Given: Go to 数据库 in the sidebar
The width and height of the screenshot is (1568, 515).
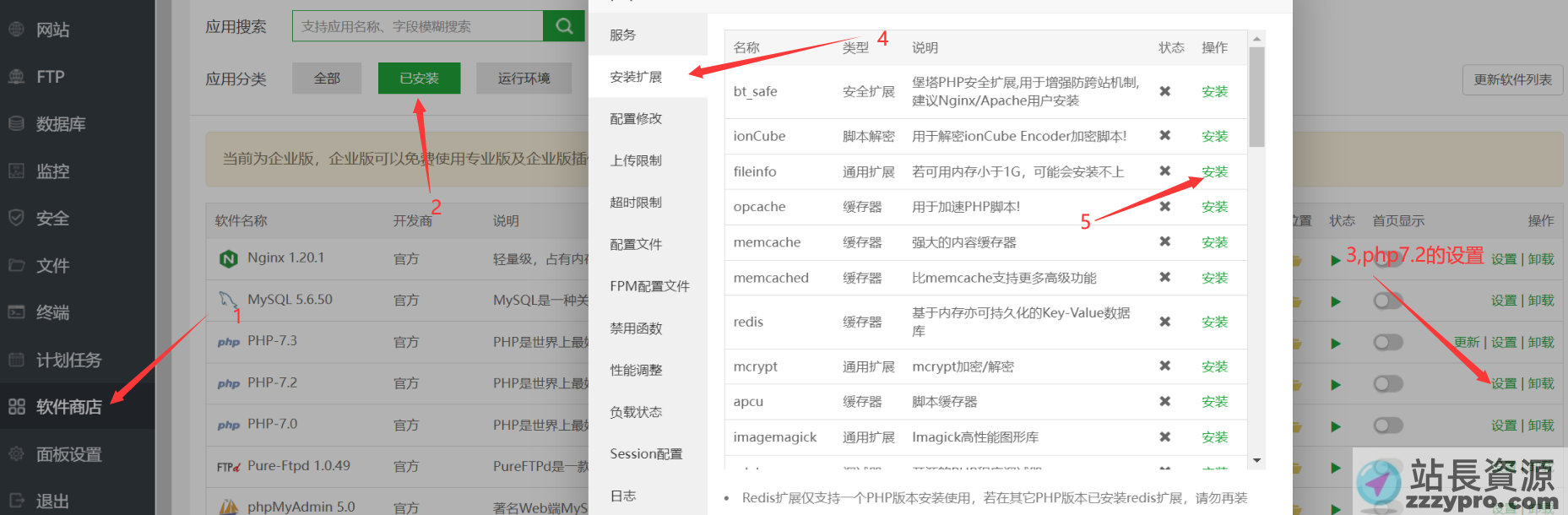Looking at the screenshot, I should (61, 124).
